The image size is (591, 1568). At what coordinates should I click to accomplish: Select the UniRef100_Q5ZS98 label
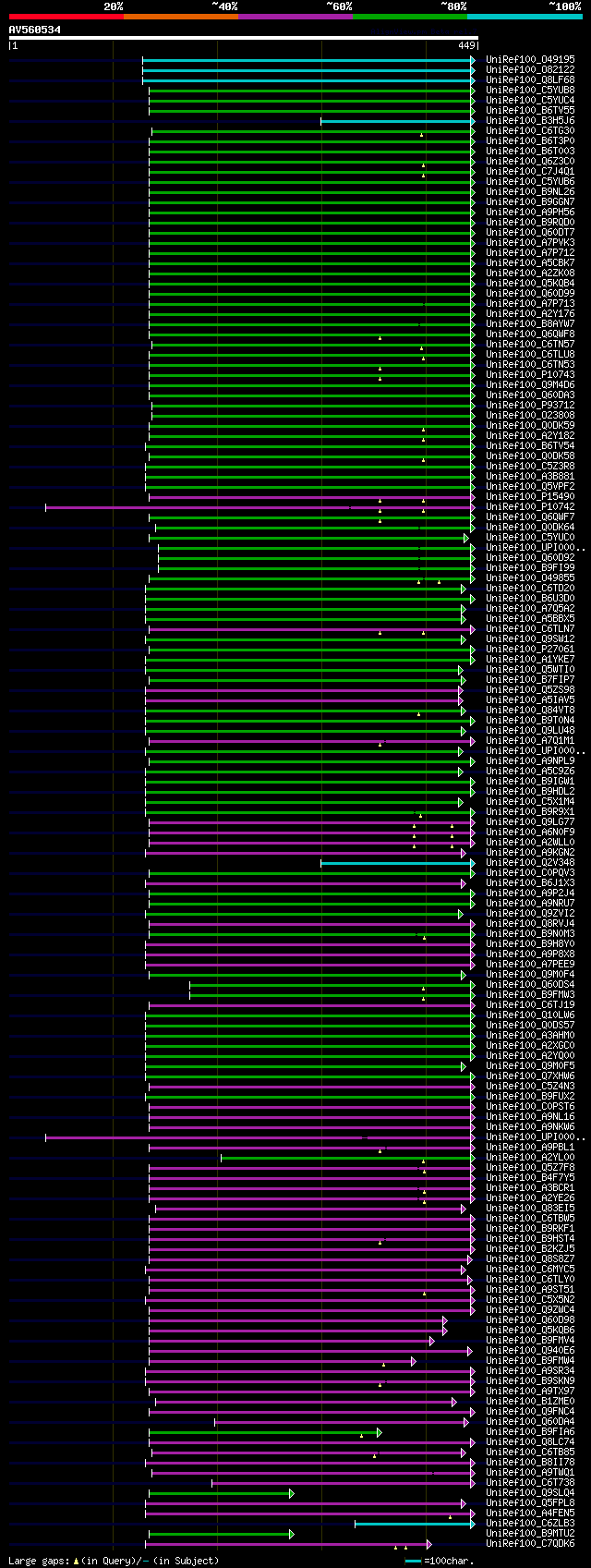pos(530,689)
